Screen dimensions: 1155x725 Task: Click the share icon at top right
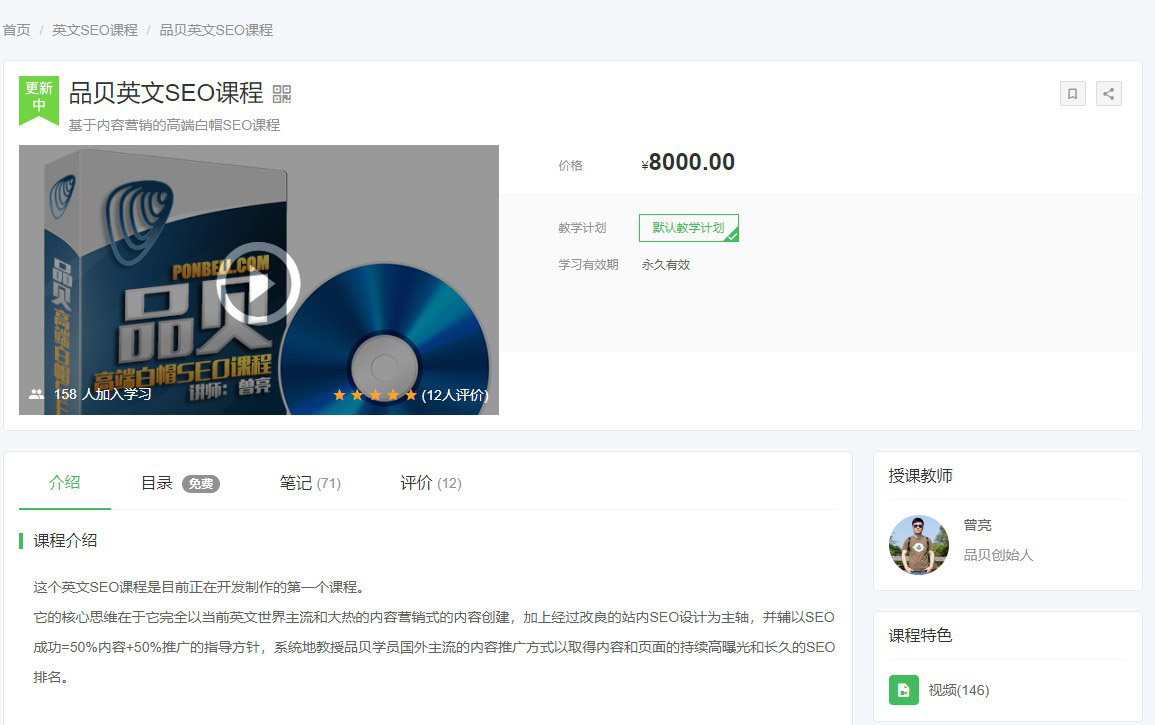[1108, 93]
